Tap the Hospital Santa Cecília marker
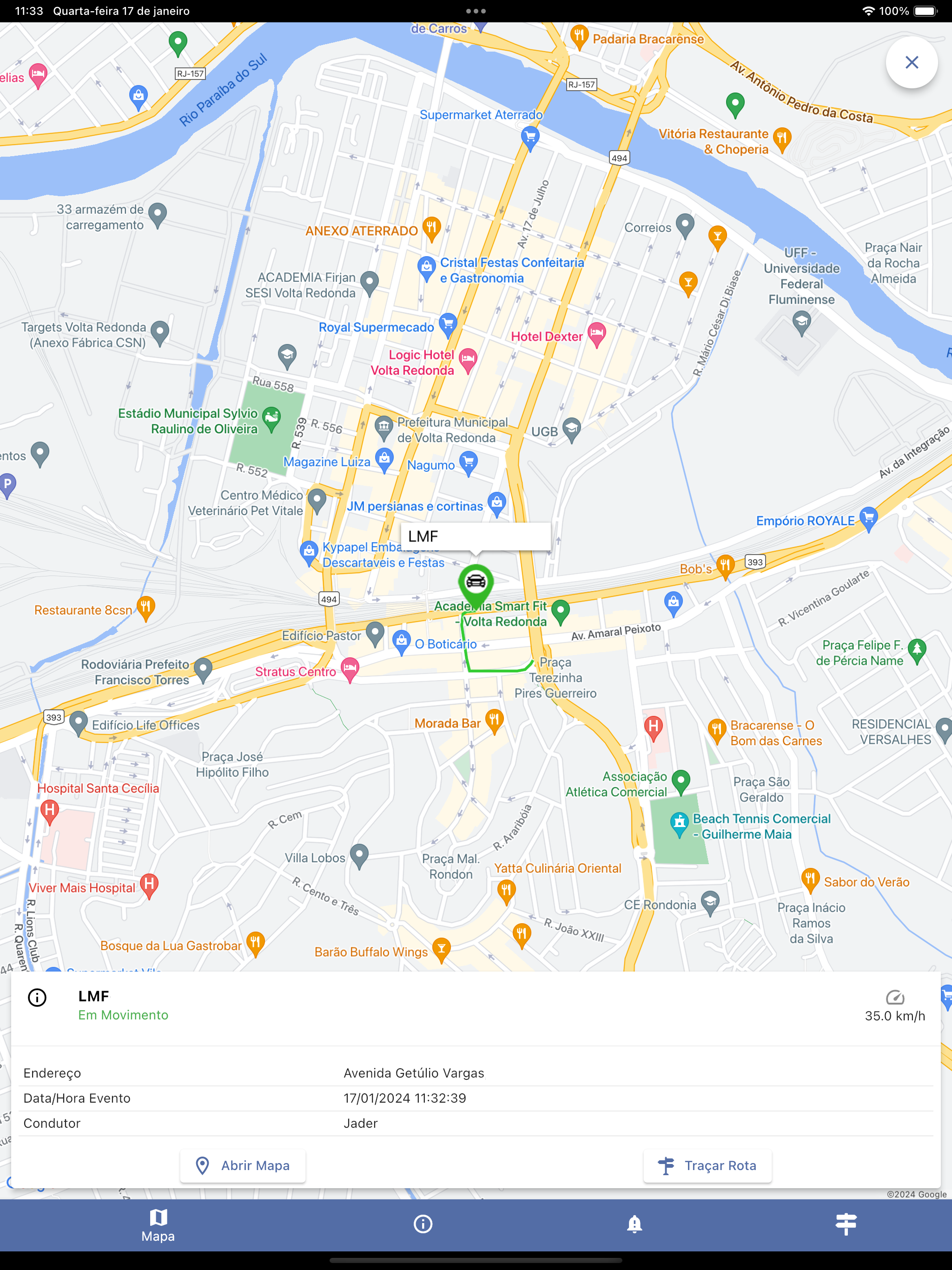 click(49, 812)
